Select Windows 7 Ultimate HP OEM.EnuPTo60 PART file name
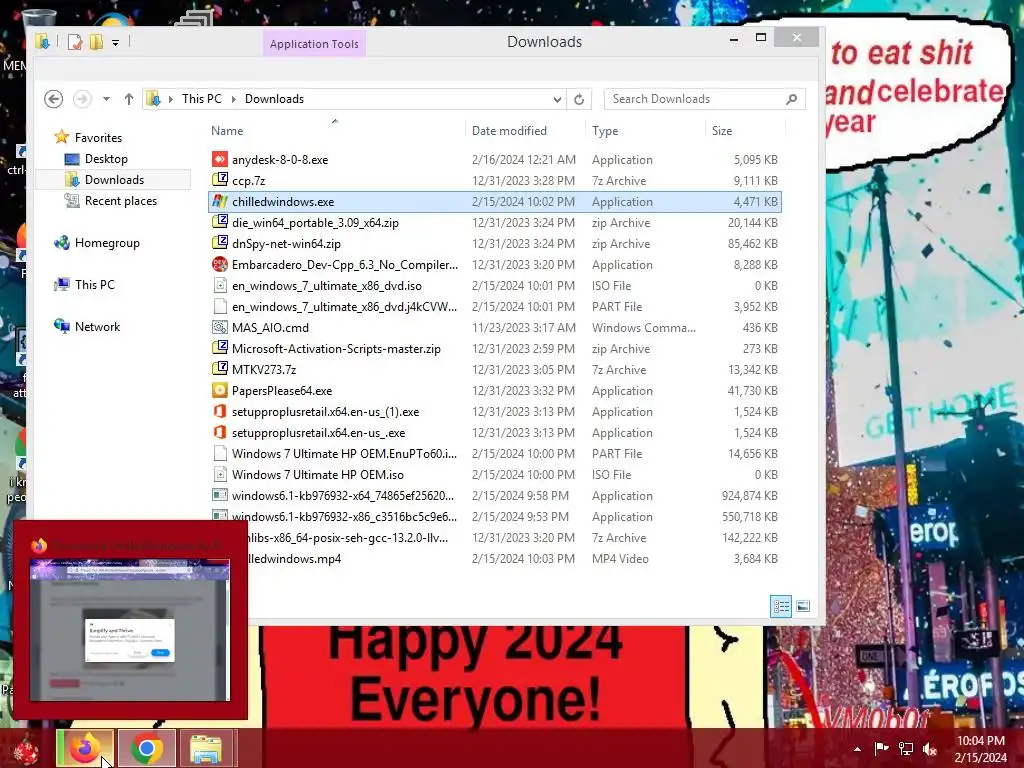This screenshot has width=1024, height=768. [x=345, y=453]
